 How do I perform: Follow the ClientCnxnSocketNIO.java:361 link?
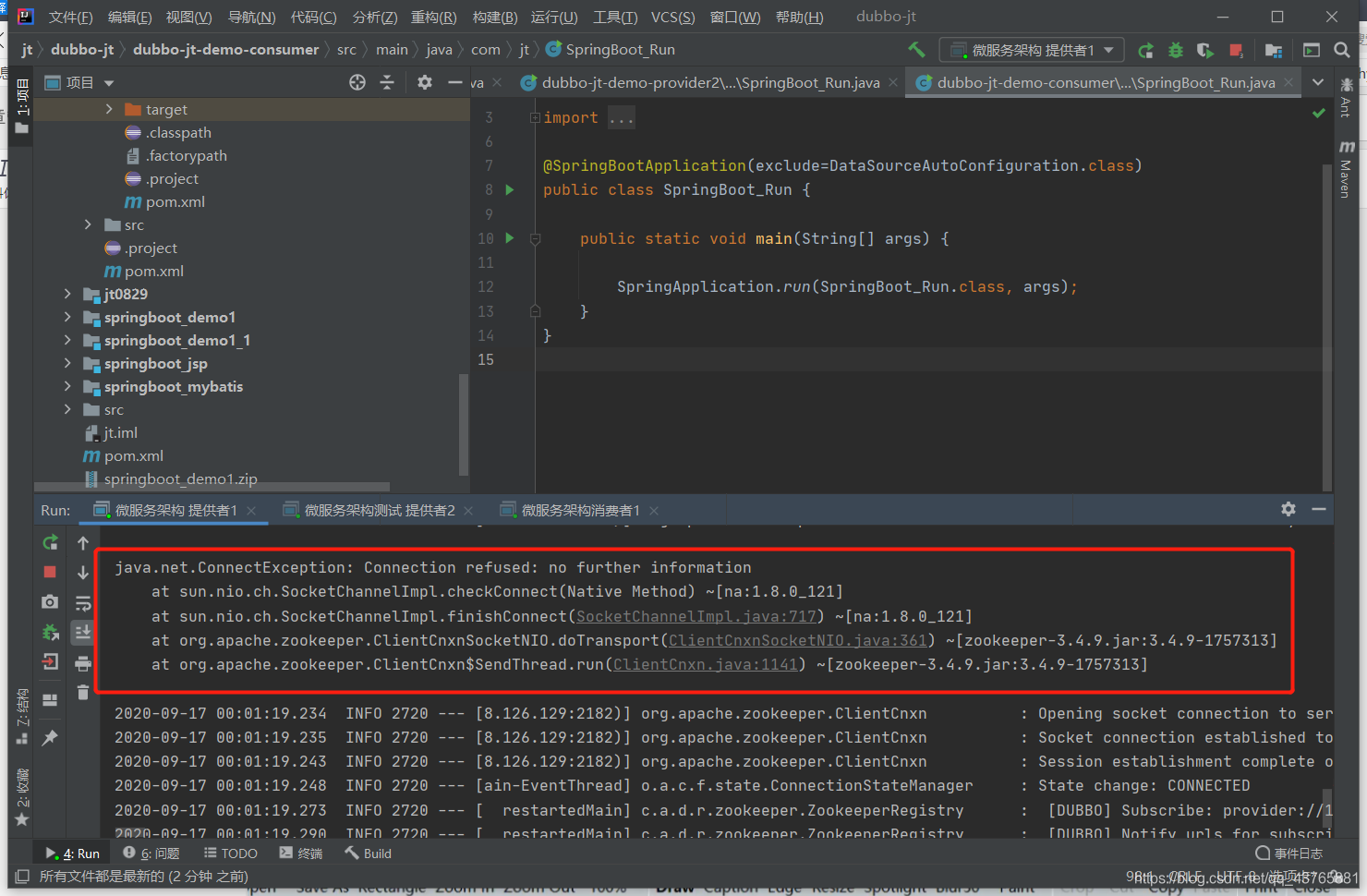coord(797,640)
